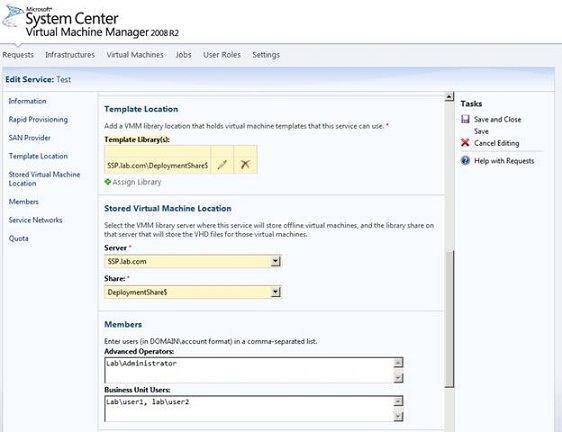Click the red X Cancel Editing icon

coord(465,143)
